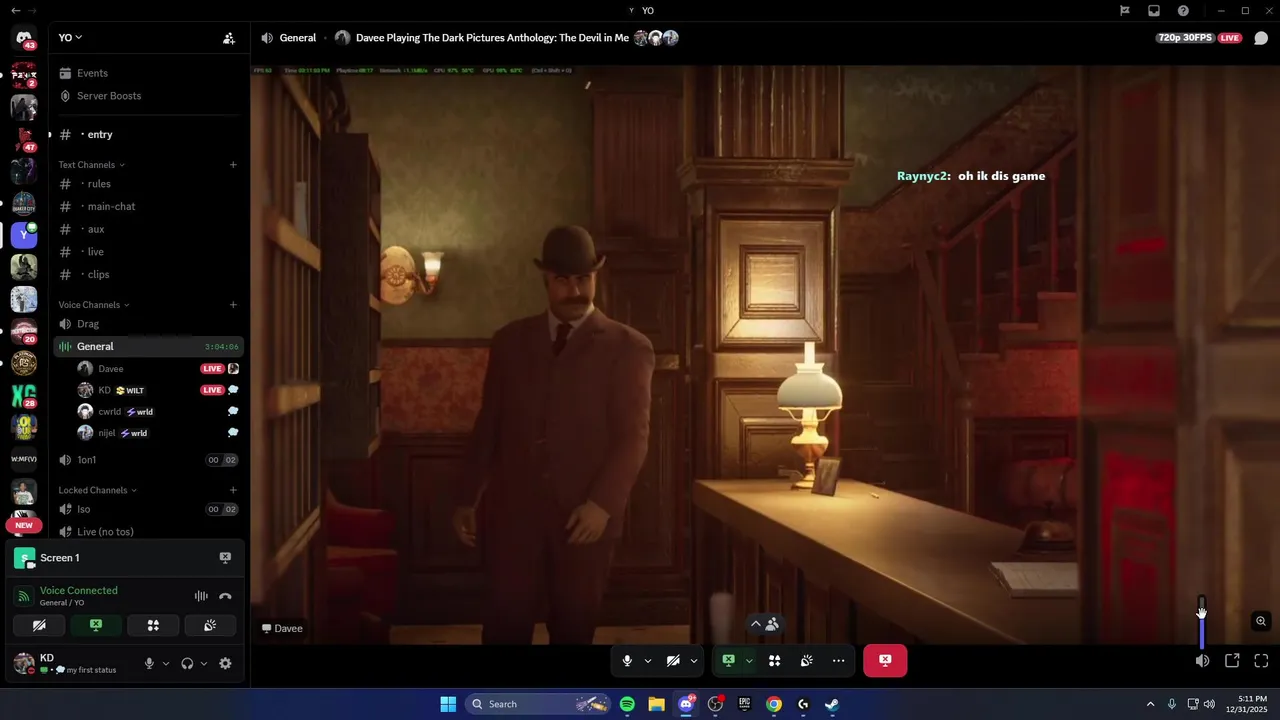Viewport: 1280px width, 720px height.
Task: Create channel plus beside Text Channels
Action: pos(233,164)
